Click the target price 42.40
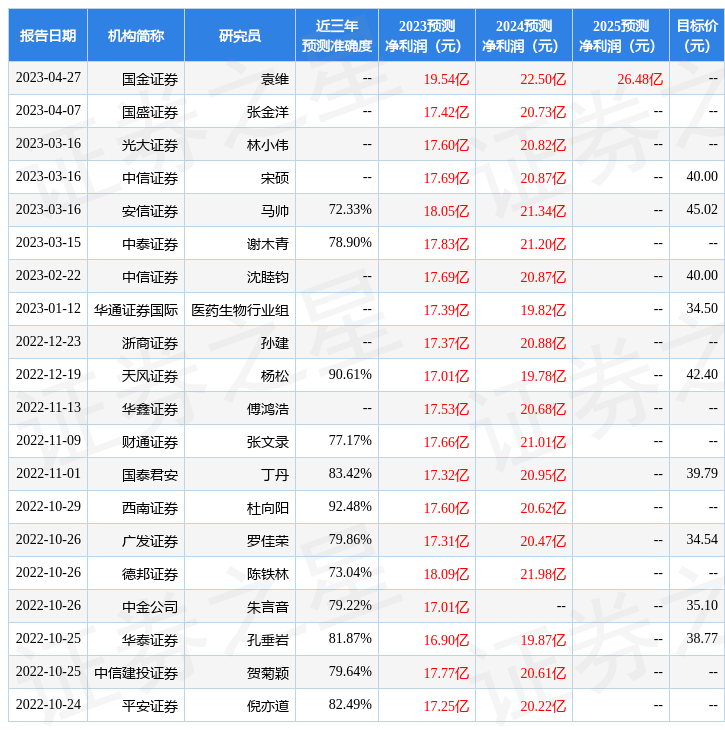Image resolution: width=725 pixels, height=730 pixels. coord(702,374)
